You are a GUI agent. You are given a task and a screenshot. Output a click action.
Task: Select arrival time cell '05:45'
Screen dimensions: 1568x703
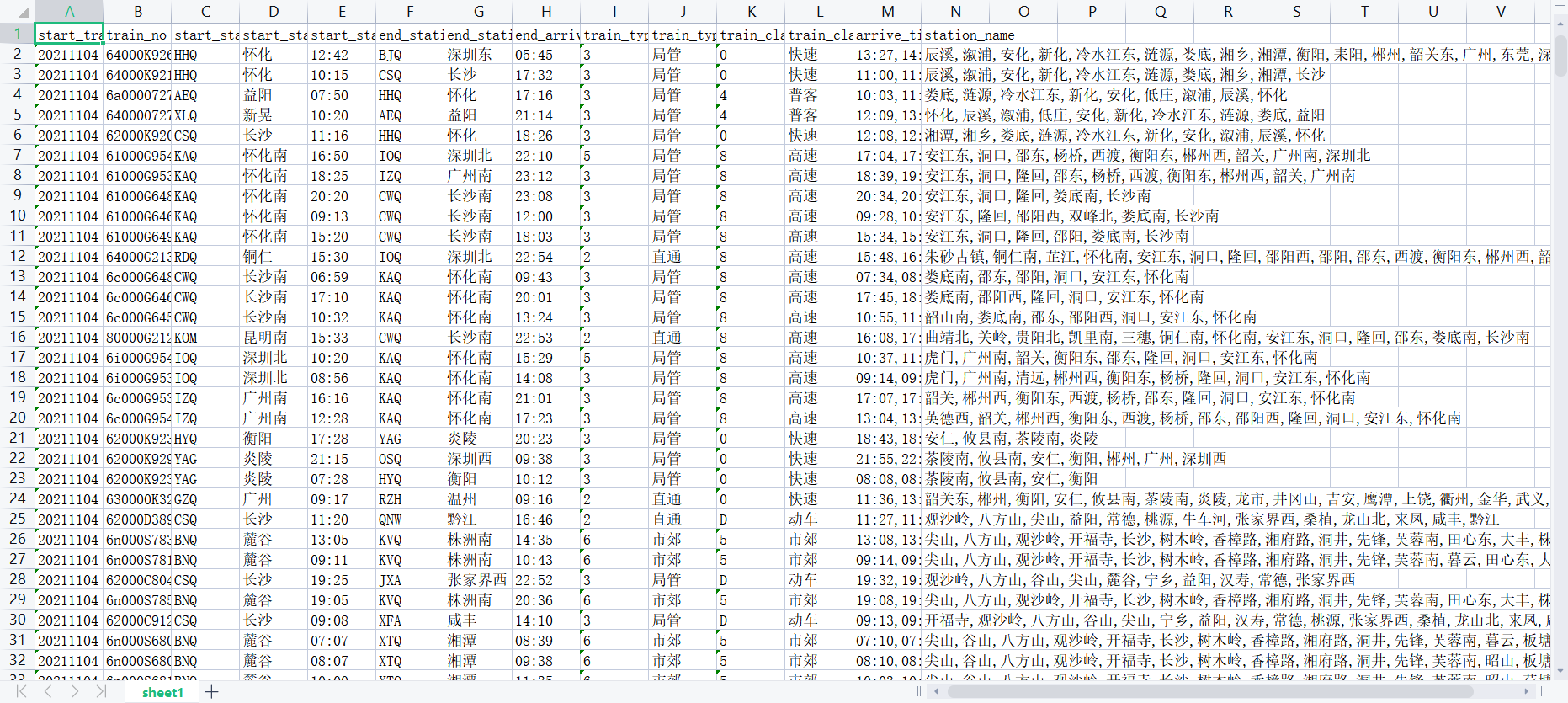[546, 55]
